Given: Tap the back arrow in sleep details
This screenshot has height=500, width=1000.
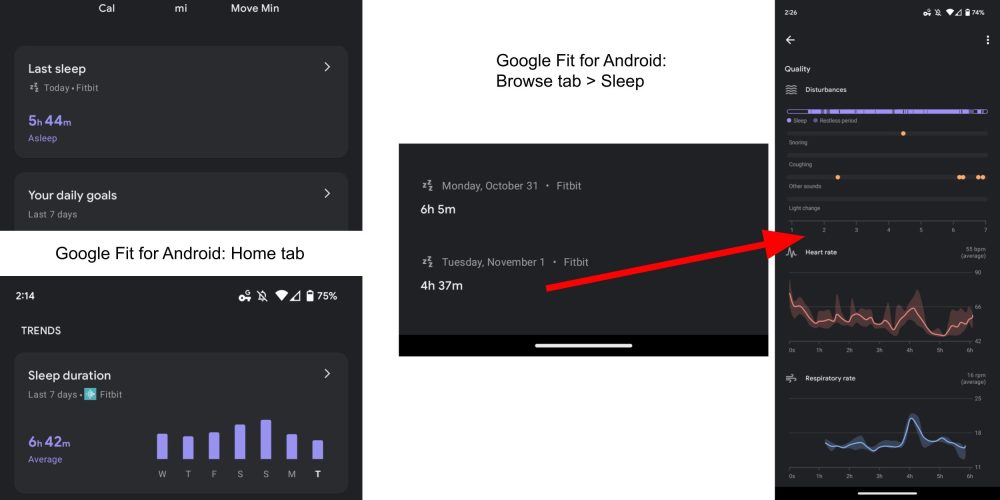Looking at the screenshot, I should tap(790, 40).
